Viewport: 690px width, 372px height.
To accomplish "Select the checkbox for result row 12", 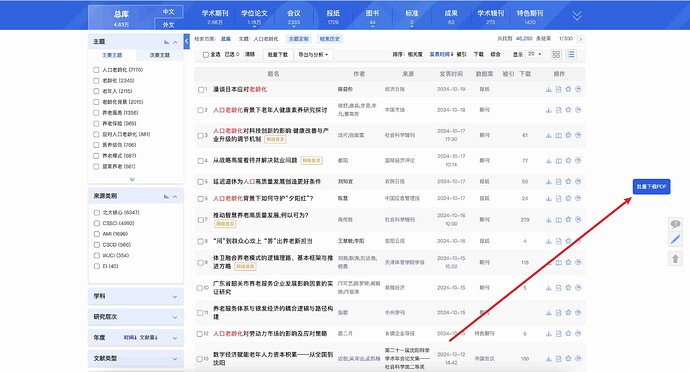I will 199,334.
